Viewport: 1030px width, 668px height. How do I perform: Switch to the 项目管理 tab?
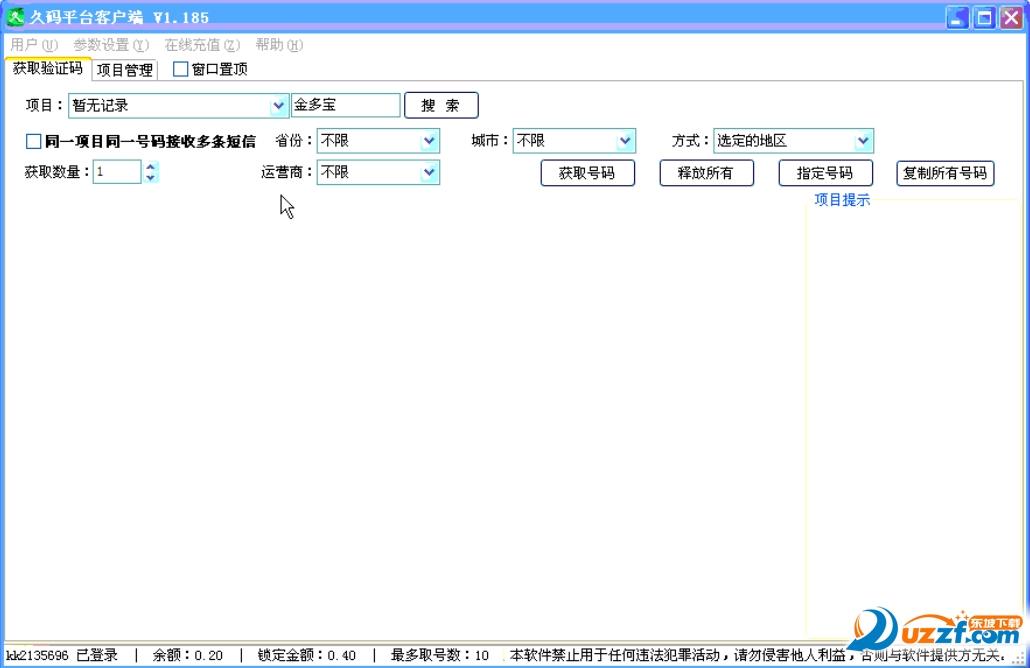[124, 69]
